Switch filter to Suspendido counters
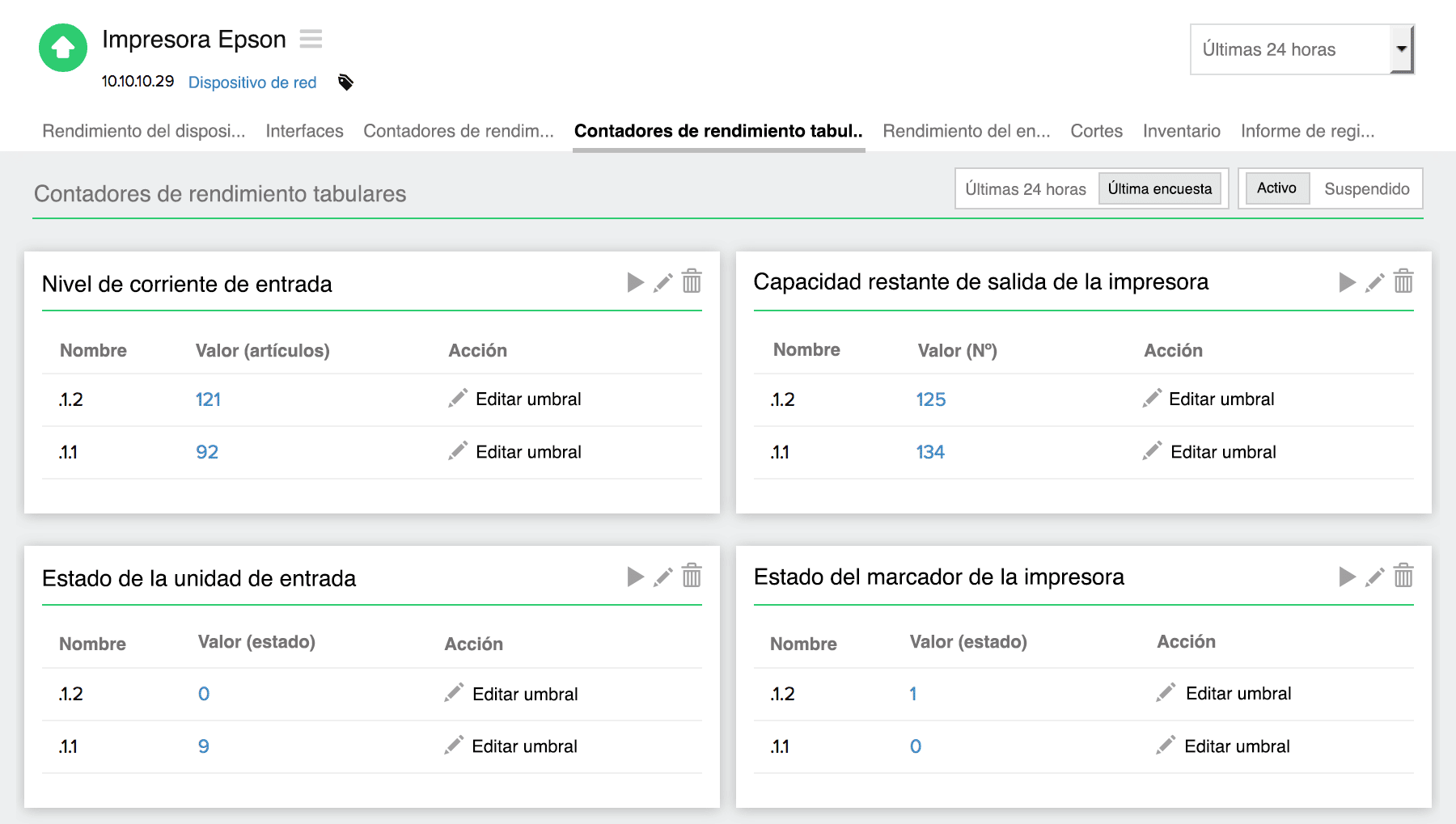 (1367, 188)
